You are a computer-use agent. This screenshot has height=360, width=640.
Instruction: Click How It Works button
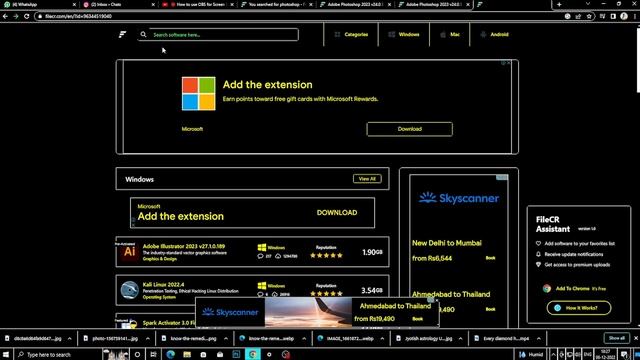[579, 308]
